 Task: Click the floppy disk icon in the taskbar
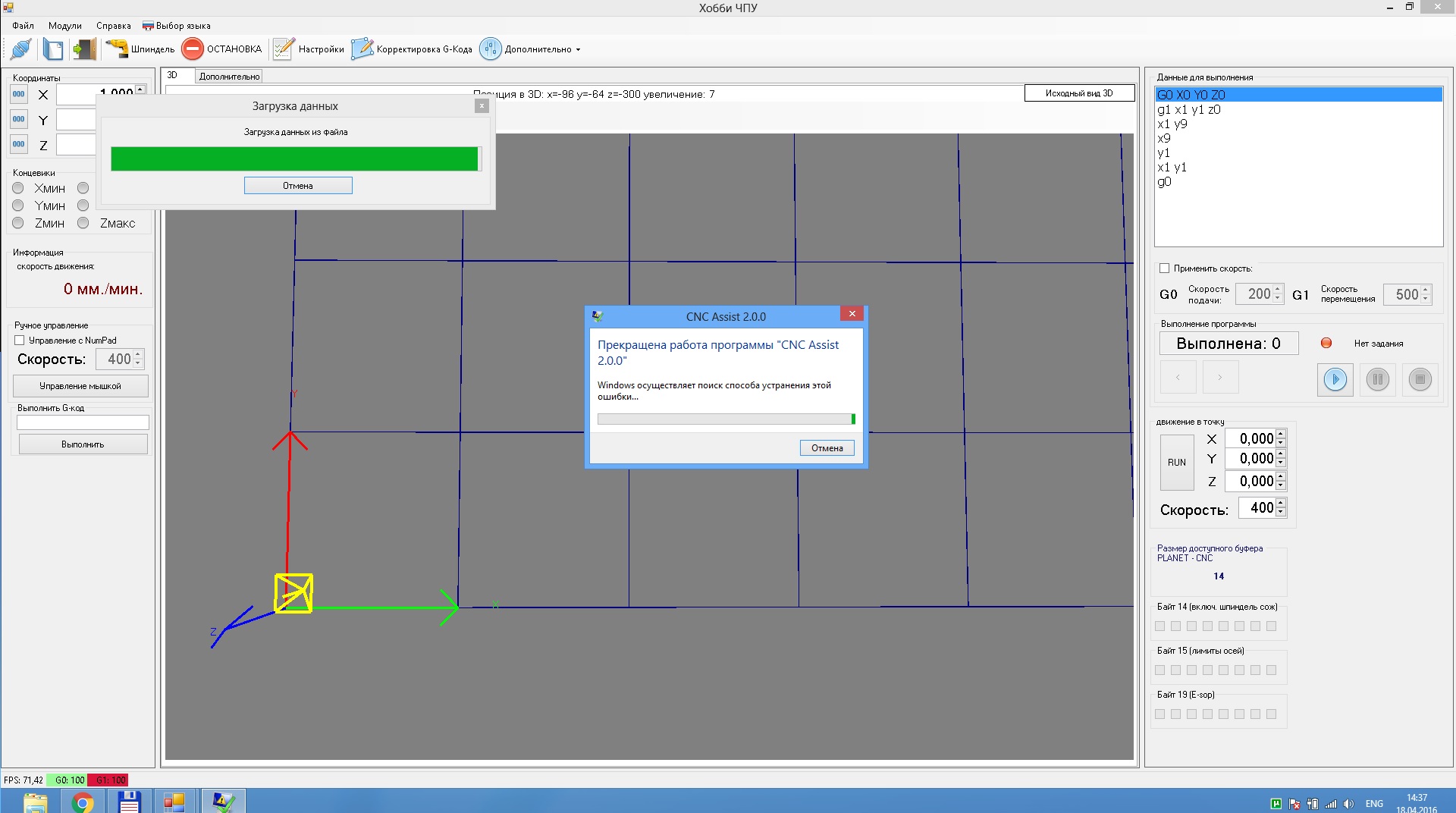click(129, 802)
